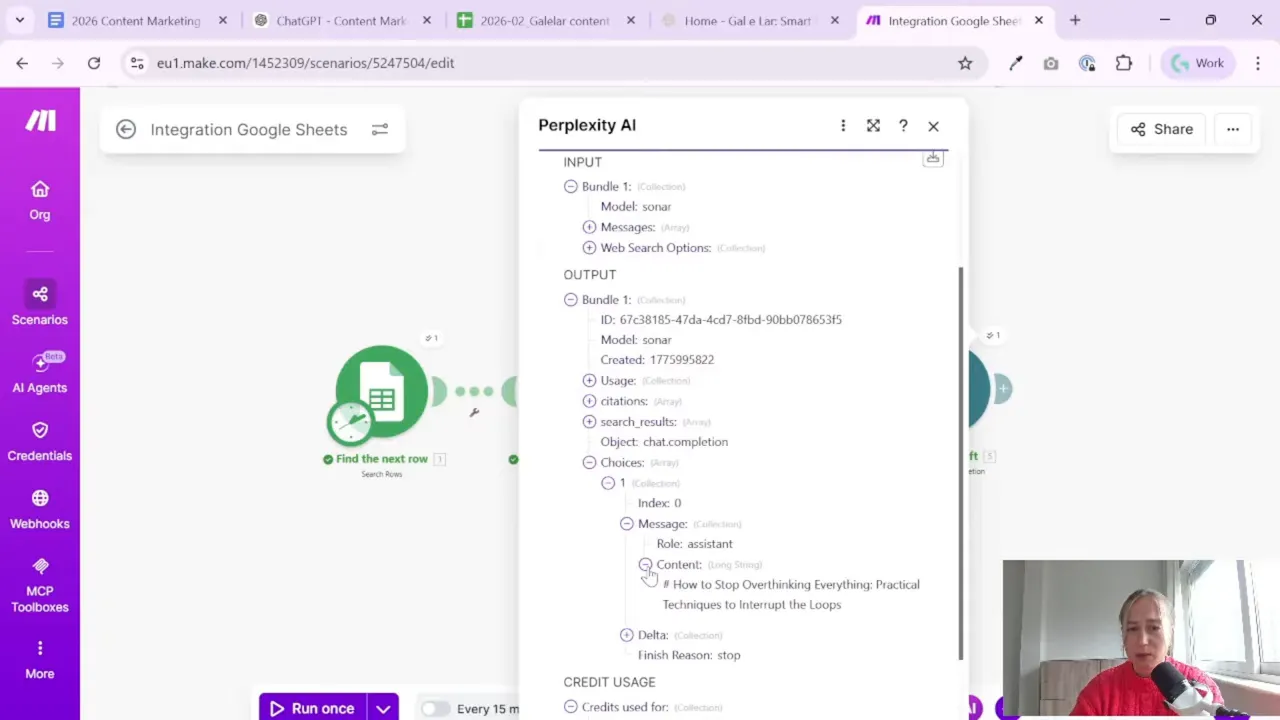Screen dimensions: 1280x720
Task: Switch to Home Gal e Lar tab
Action: click(748, 20)
